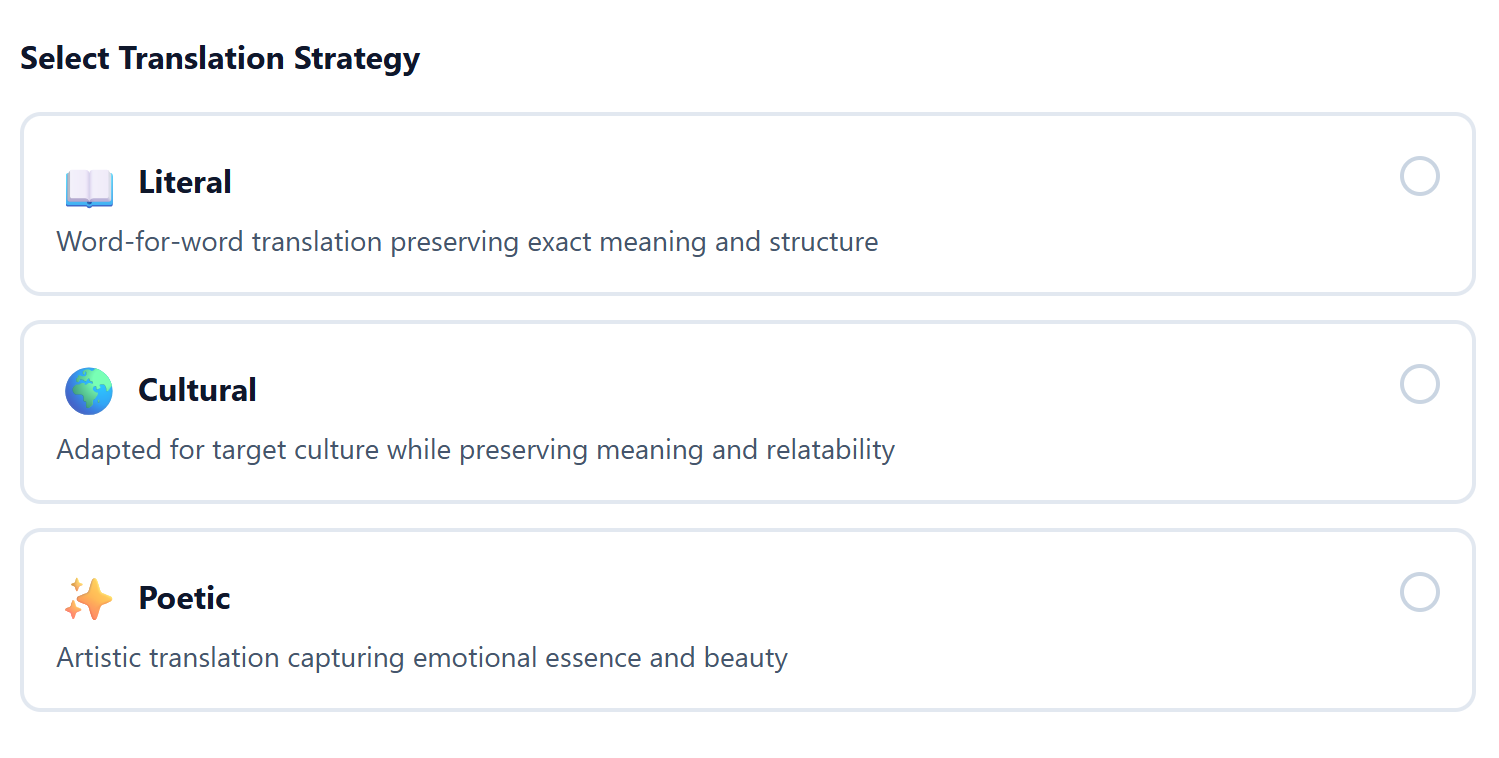Click the bold Cultural title text
1499x758 pixels.
click(197, 390)
